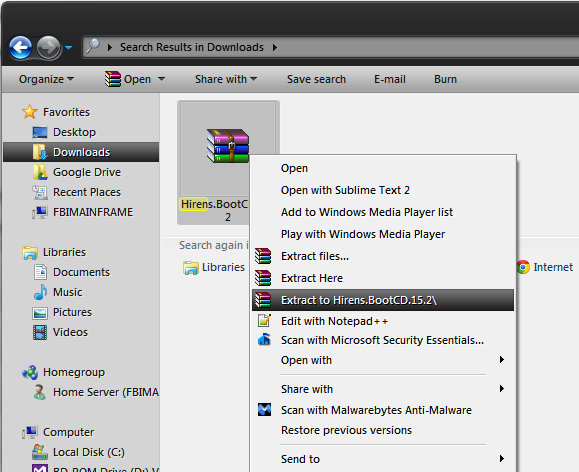Open the Pictures library
Image resolution: width=579 pixels, height=472 pixels.
(x=72, y=312)
